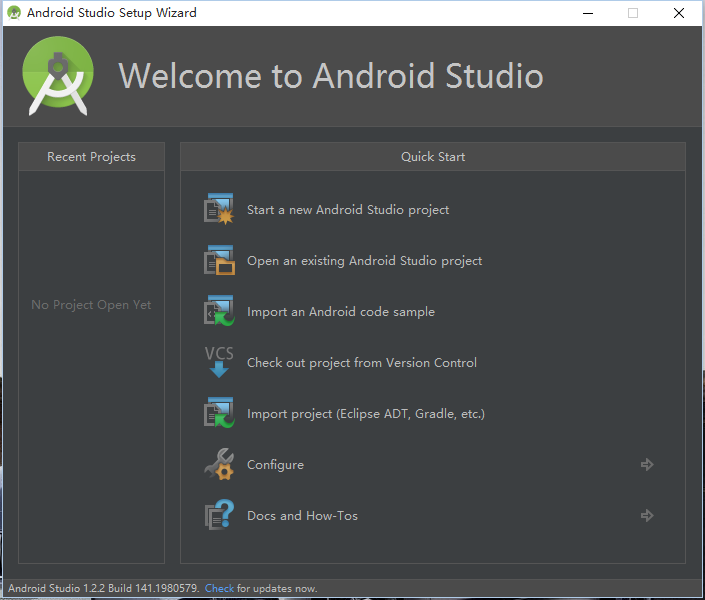Viewport: 705px width, 600px height.
Task: Click the VCS checkout arrow icon
Action: tap(218, 362)
